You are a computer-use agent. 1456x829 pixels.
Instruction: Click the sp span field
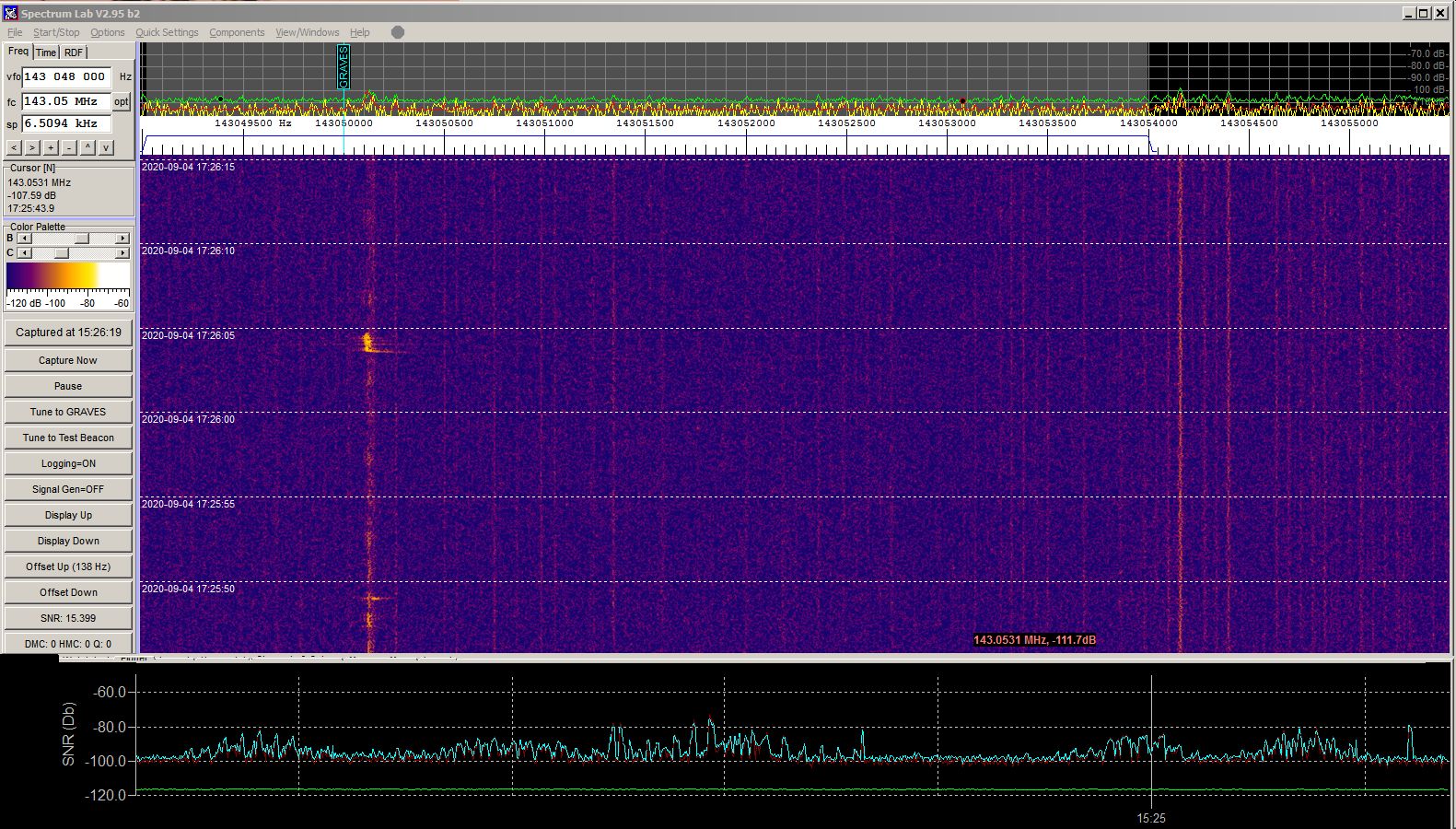tap(66, 123)
